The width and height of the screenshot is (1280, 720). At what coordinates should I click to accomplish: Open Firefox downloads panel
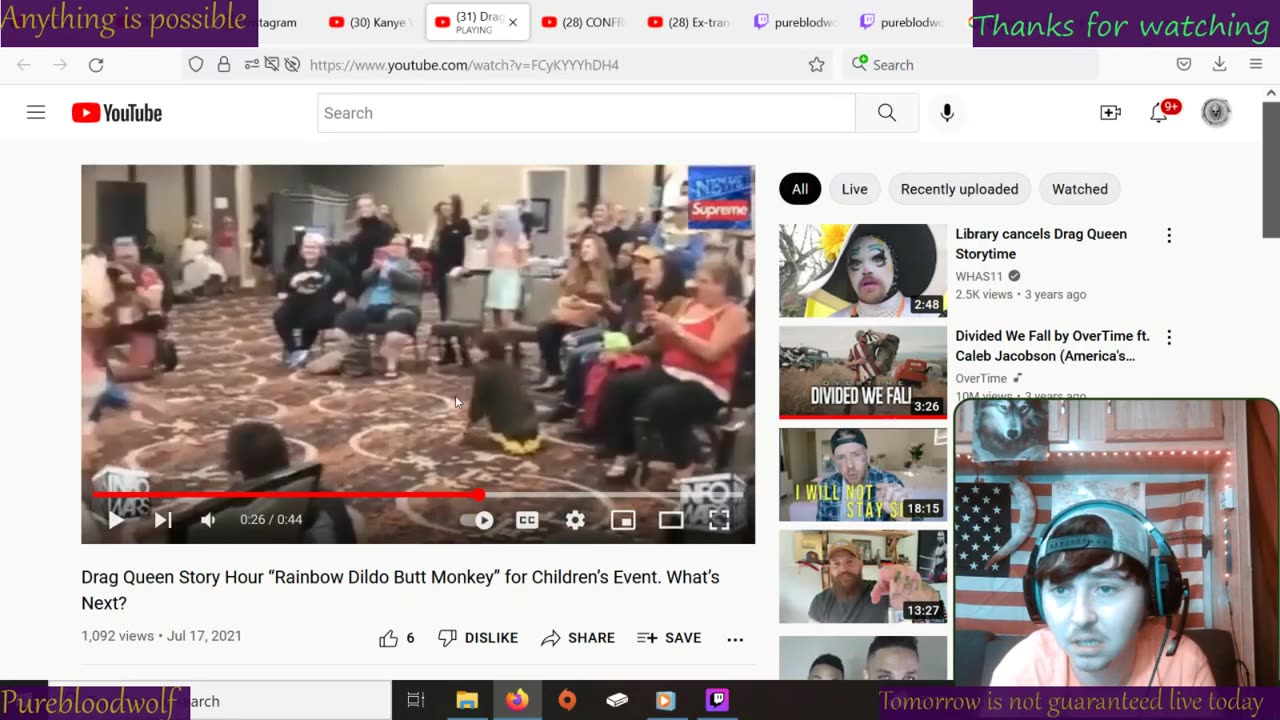1220,65
